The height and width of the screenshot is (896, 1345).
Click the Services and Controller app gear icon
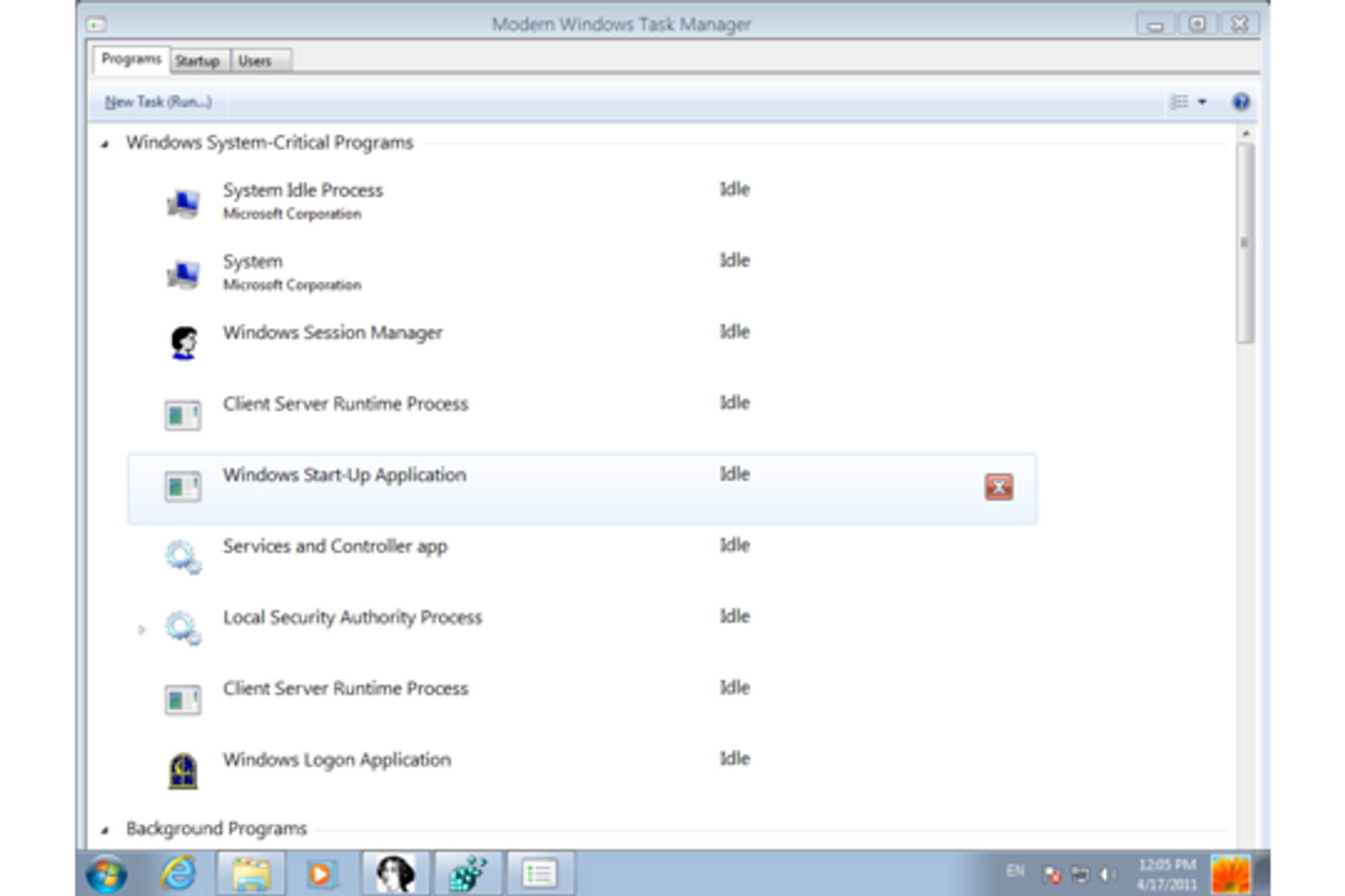[183, 557]
